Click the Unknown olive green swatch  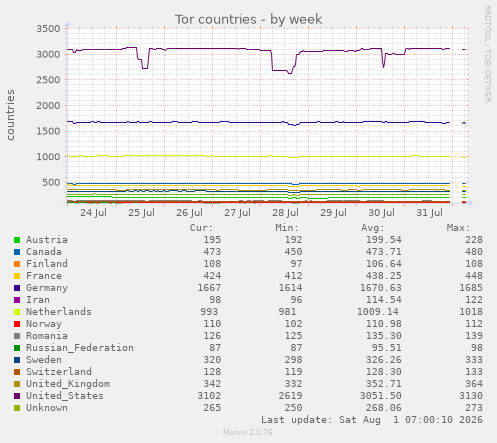(x=17, y=408)
